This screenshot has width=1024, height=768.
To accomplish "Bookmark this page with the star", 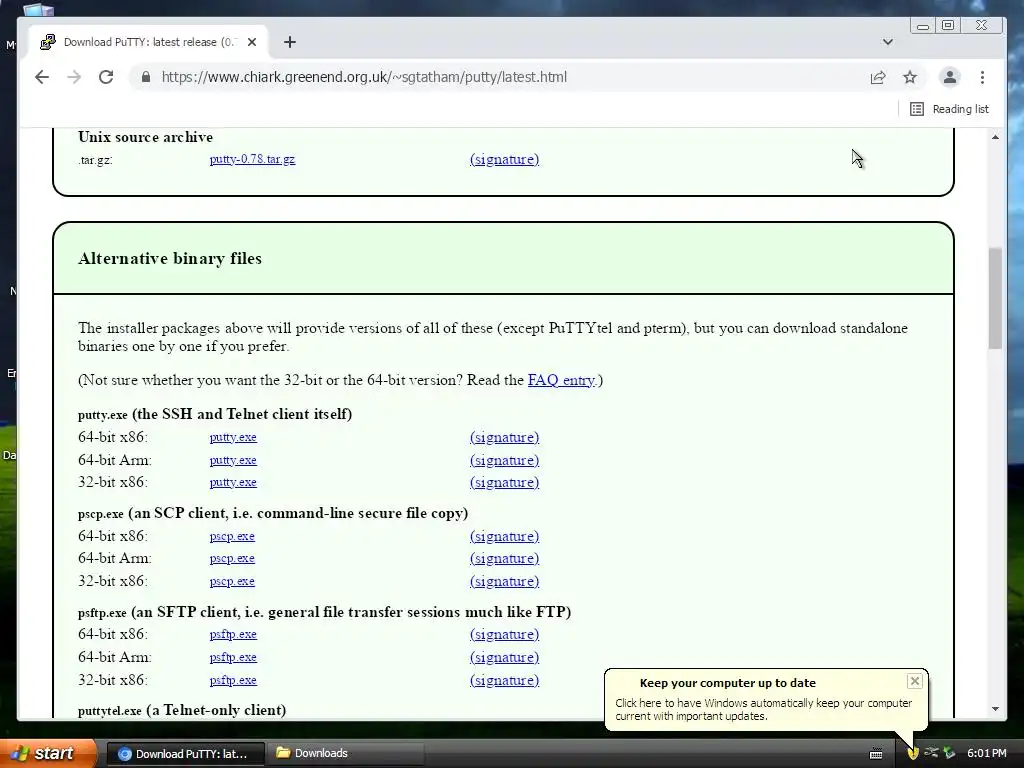I will click(x=910, y=77).
